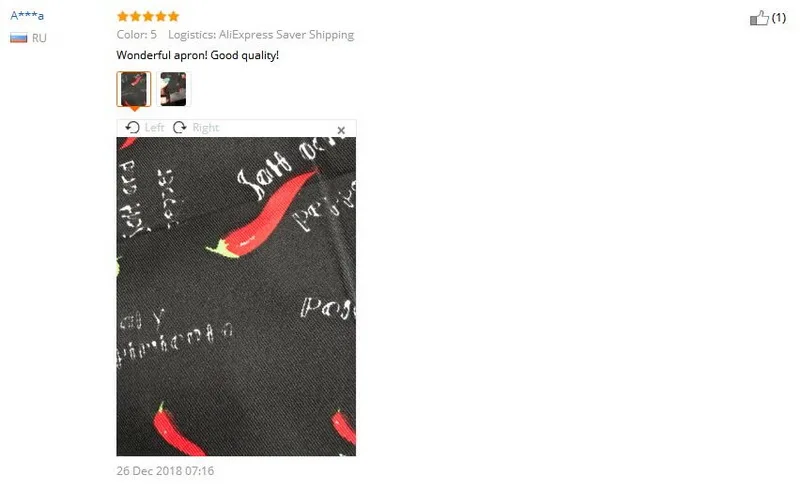Click the third orange rating star
This screenshot has height=491, width=800.
click(148, 16)
